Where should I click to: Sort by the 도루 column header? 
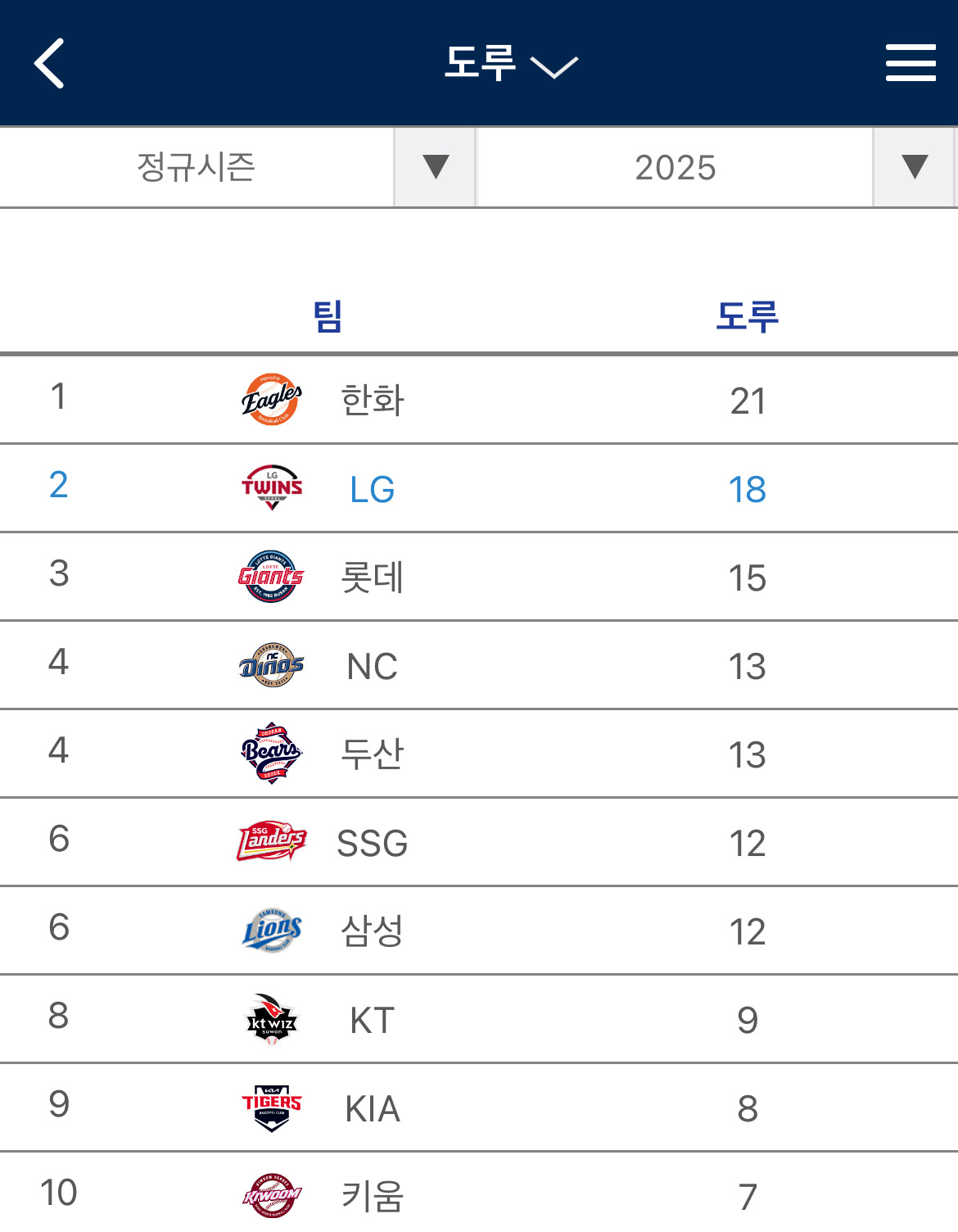(x=747, y=316)
